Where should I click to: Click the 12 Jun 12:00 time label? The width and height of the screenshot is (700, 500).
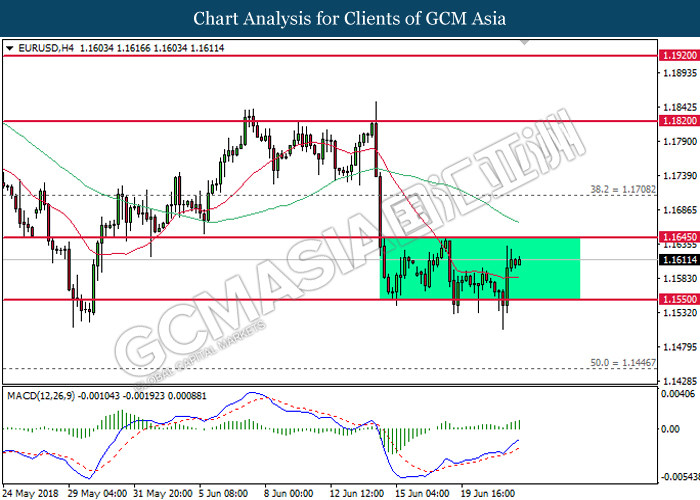tap(357, 494)
